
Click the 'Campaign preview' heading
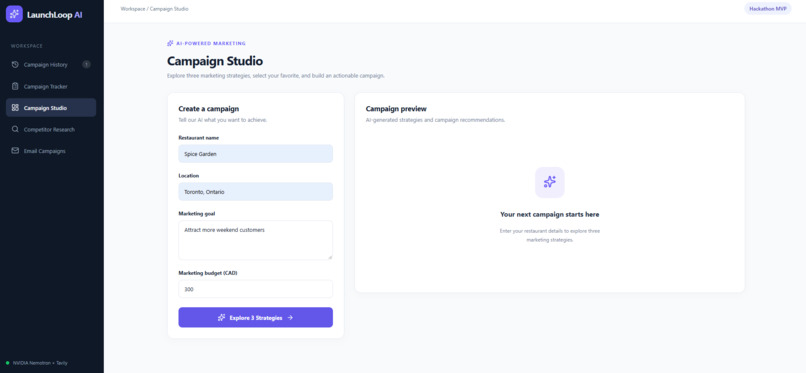[x=396, y=109]
